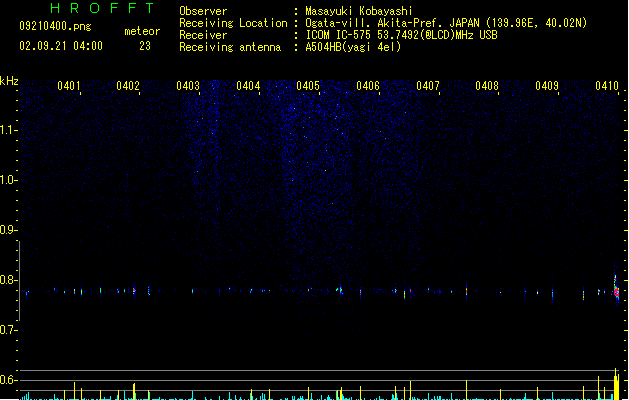Click the 0406 time marker
The image size is (629, 400).
(368, 86)
